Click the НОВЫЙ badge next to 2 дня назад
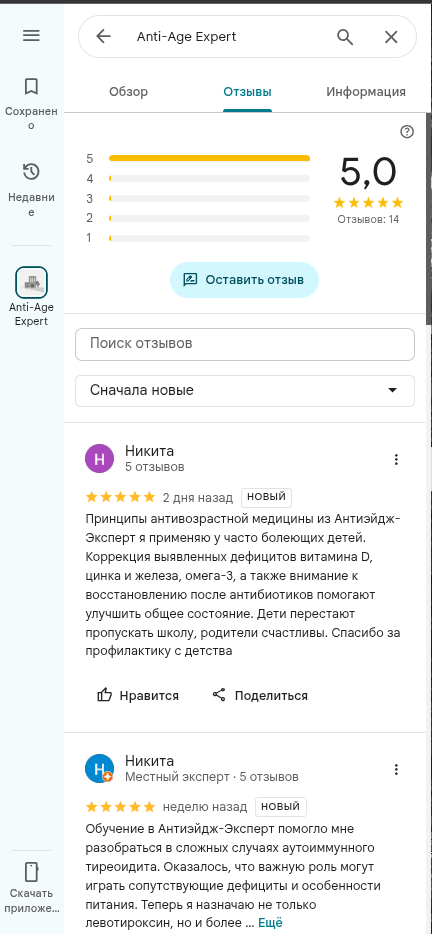The width and height of the screenshot is (432, 934). 266,497
